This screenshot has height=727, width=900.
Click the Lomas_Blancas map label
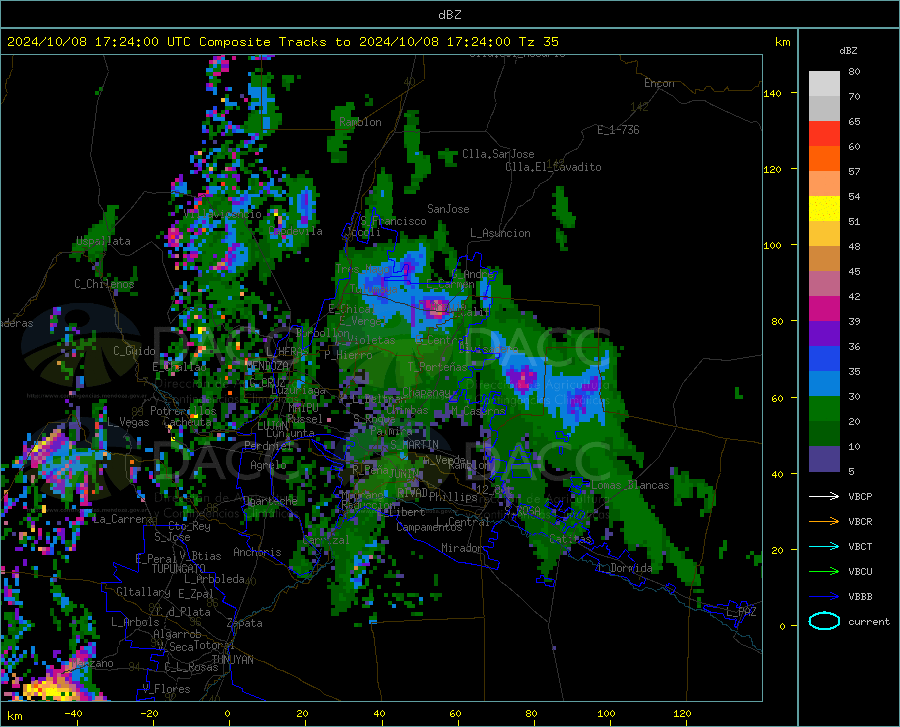[x=630, y=485]
